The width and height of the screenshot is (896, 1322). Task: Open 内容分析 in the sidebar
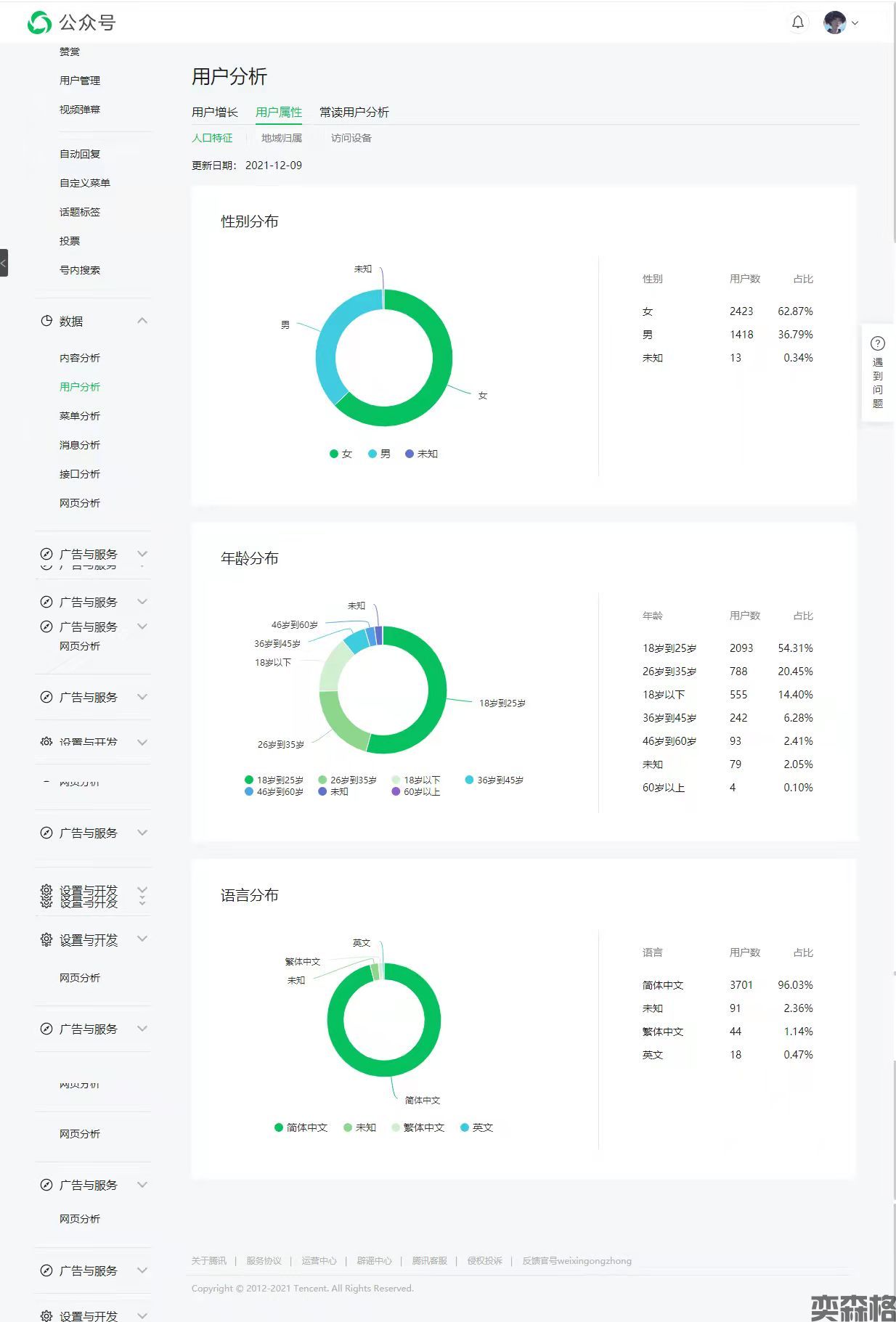pos(80,358)
